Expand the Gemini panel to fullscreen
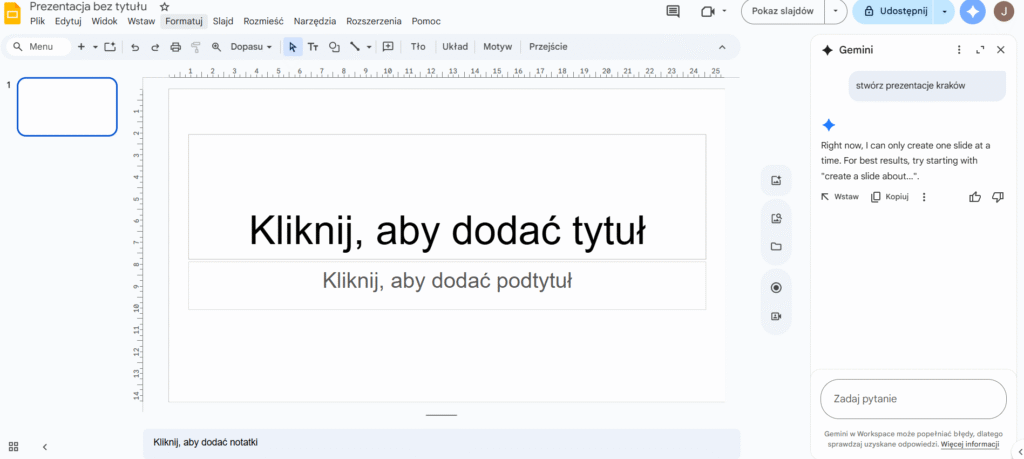1024x459 pixels. point(980,50)
